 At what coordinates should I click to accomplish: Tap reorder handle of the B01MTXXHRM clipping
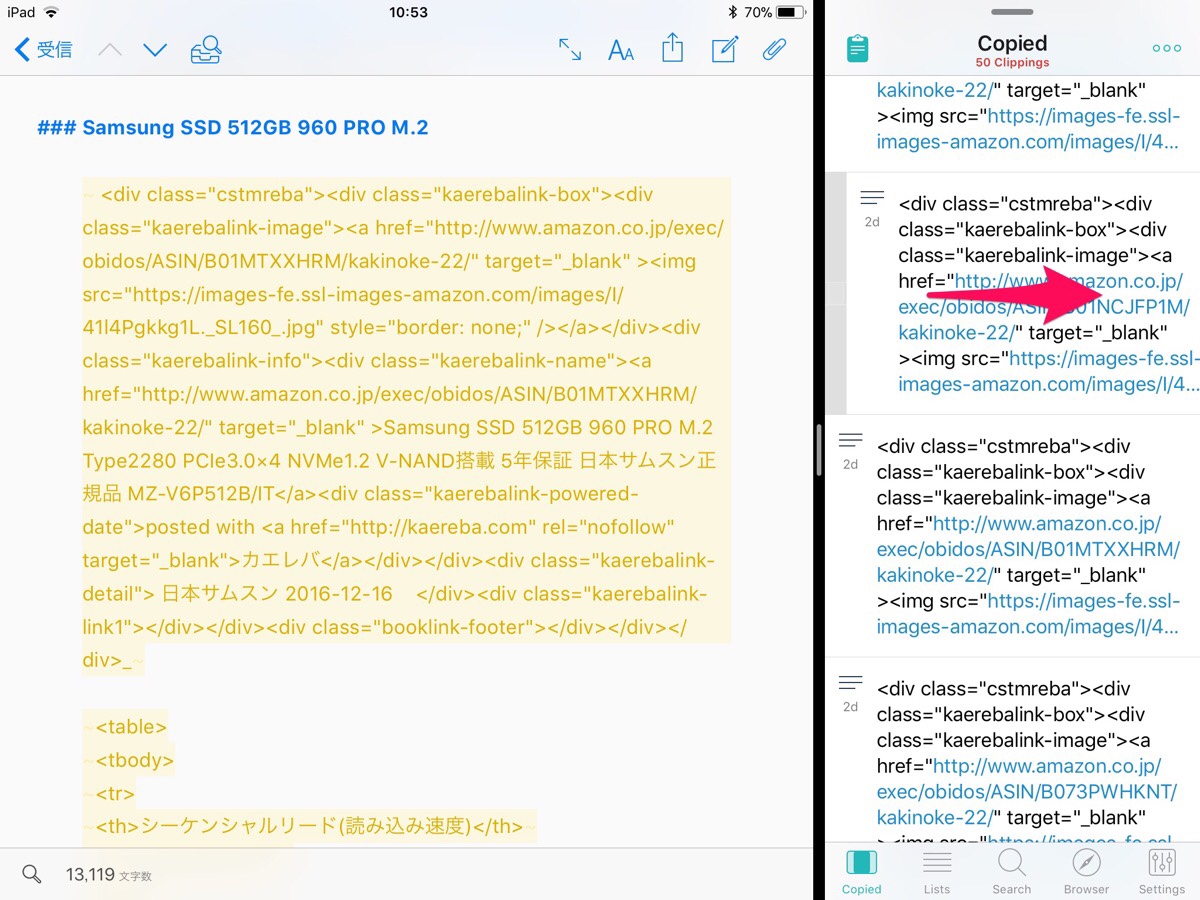[x=850, y=440]
